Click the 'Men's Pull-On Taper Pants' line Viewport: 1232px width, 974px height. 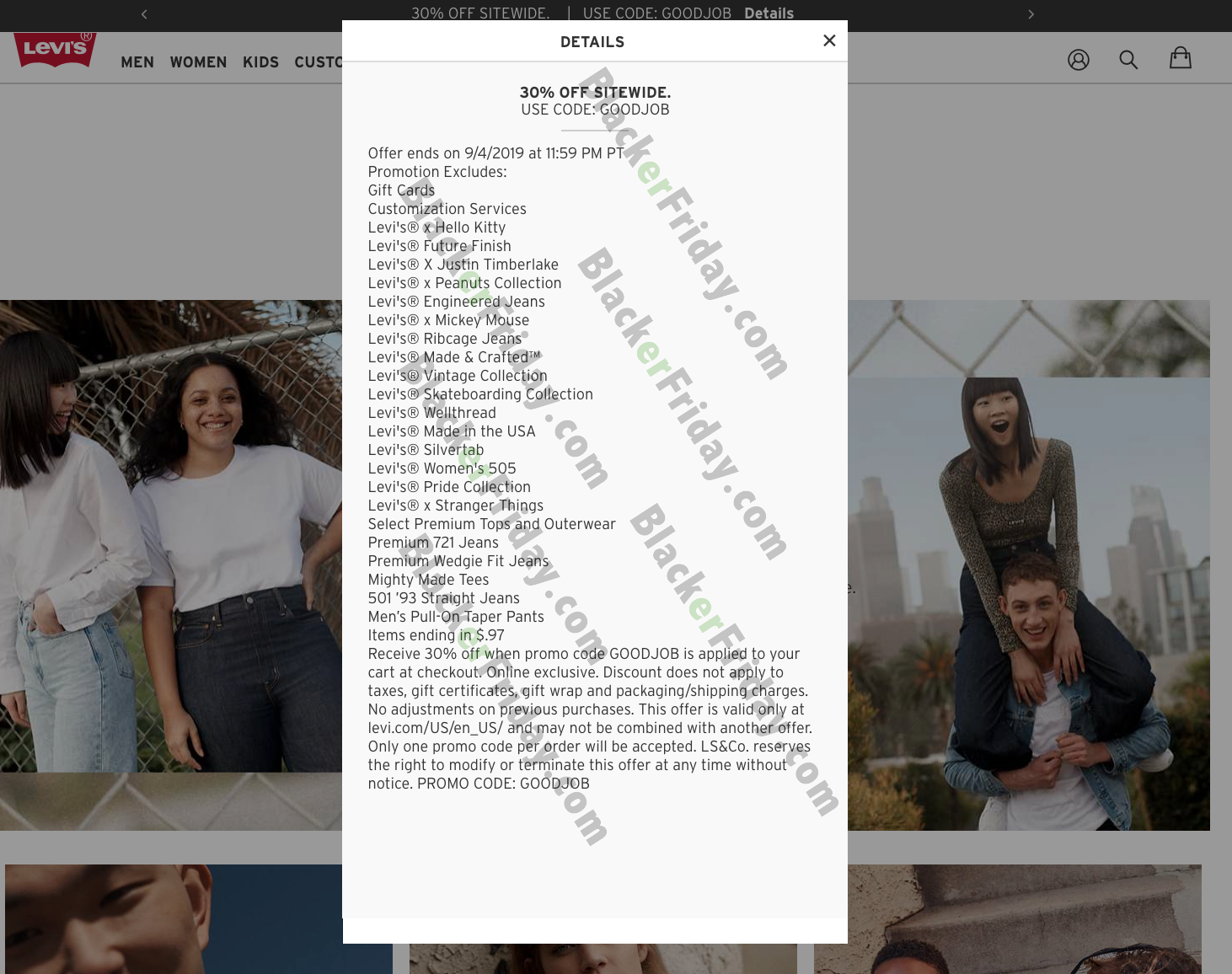pos(456,617)
